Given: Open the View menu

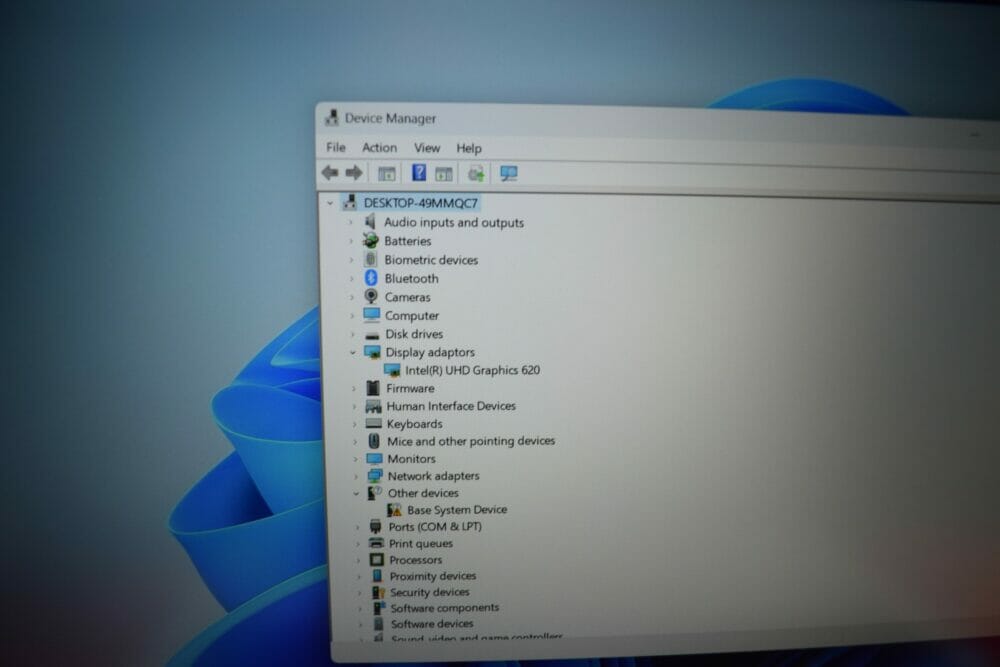Looking at the screenshot, I should pyautogui.click(x=427, y=148).
